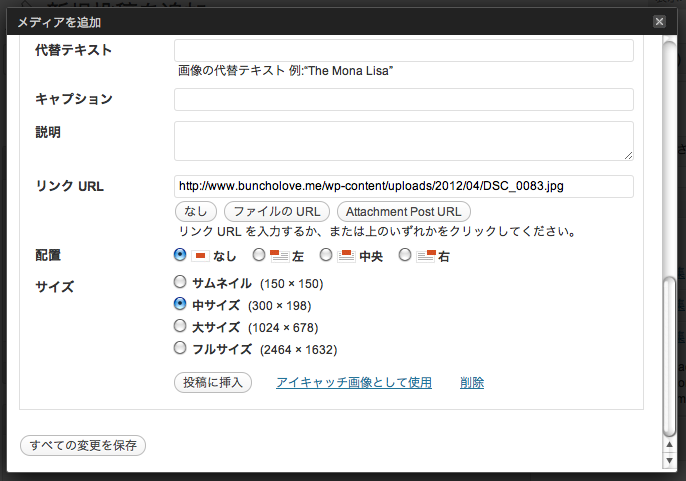686x481 pixels.
Task: Click the ファイルの URL button
Action: [x=277, y=212]
